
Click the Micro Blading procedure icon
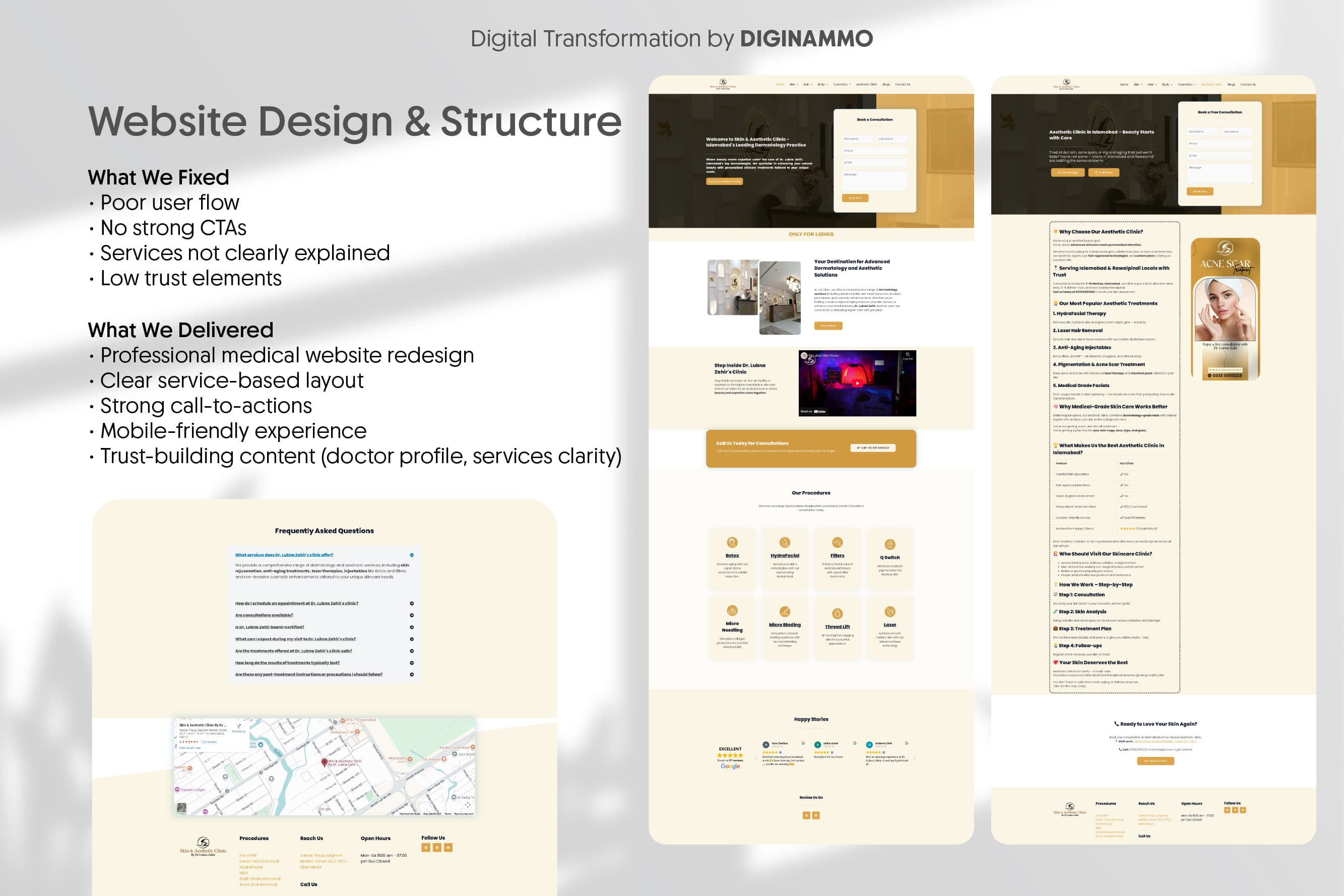tap(785, 611)
